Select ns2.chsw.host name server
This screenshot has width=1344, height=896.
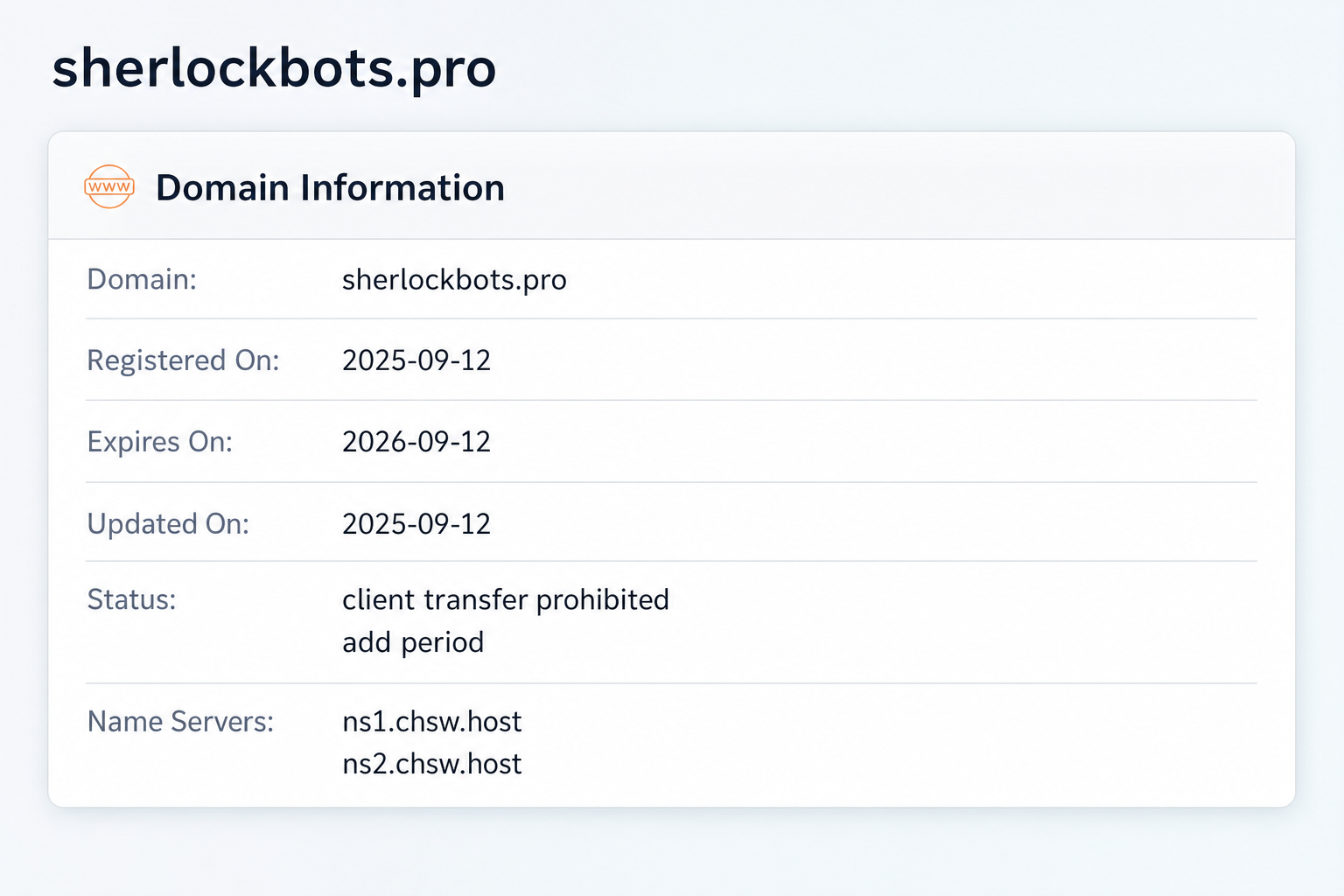click(432, 764)
